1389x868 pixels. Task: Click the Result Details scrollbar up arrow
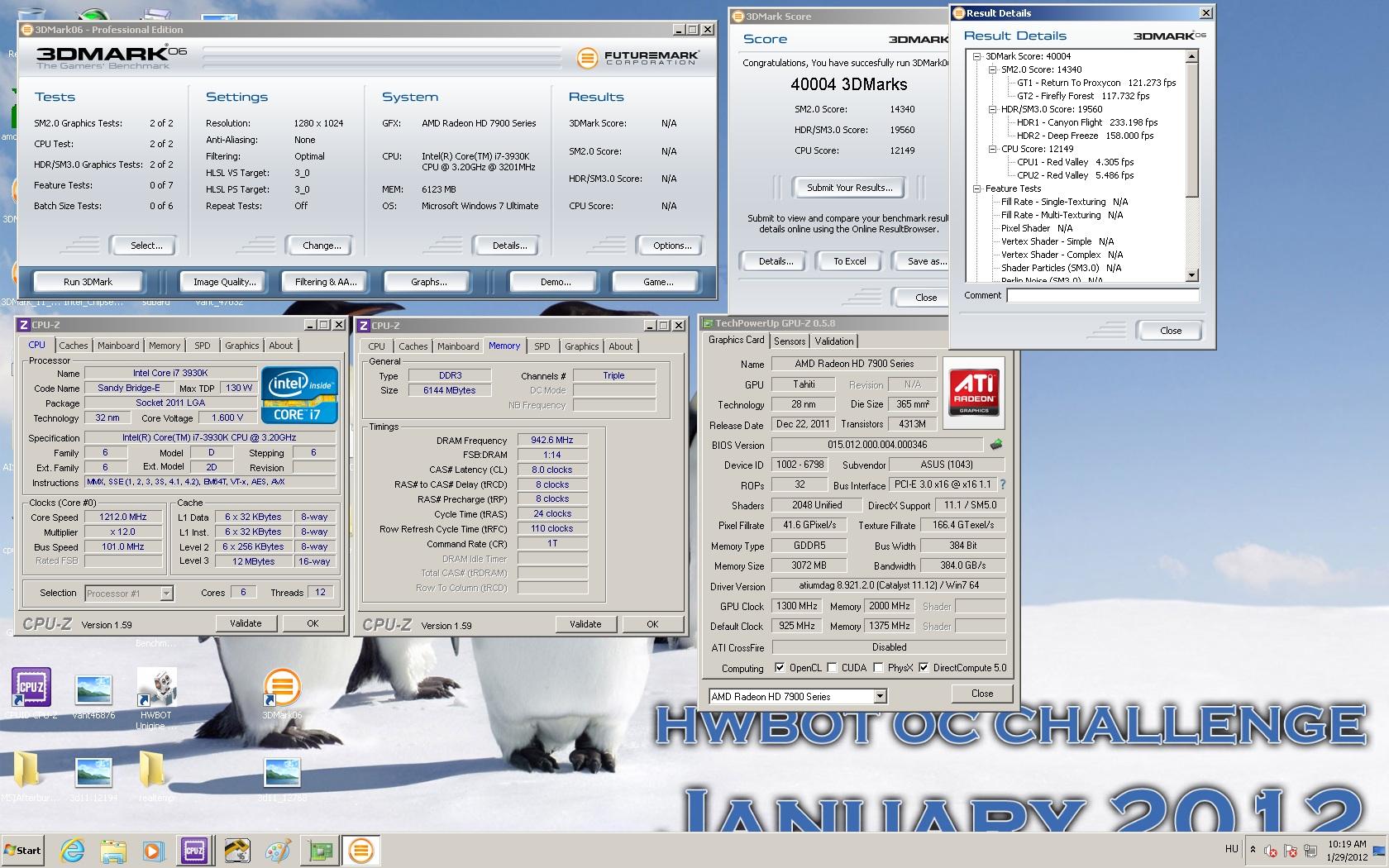click(1191, 56)
